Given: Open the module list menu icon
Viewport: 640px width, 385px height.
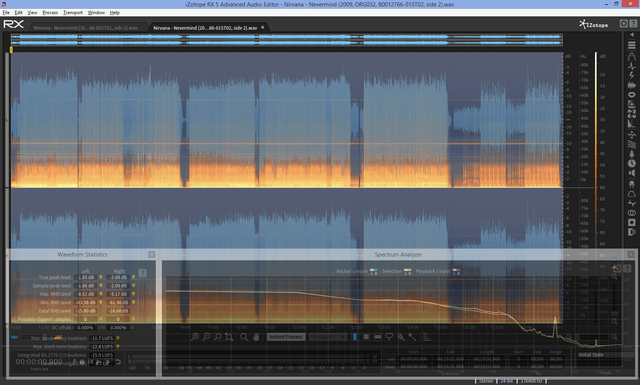Looking at the screenshot, I should (631, 45).
